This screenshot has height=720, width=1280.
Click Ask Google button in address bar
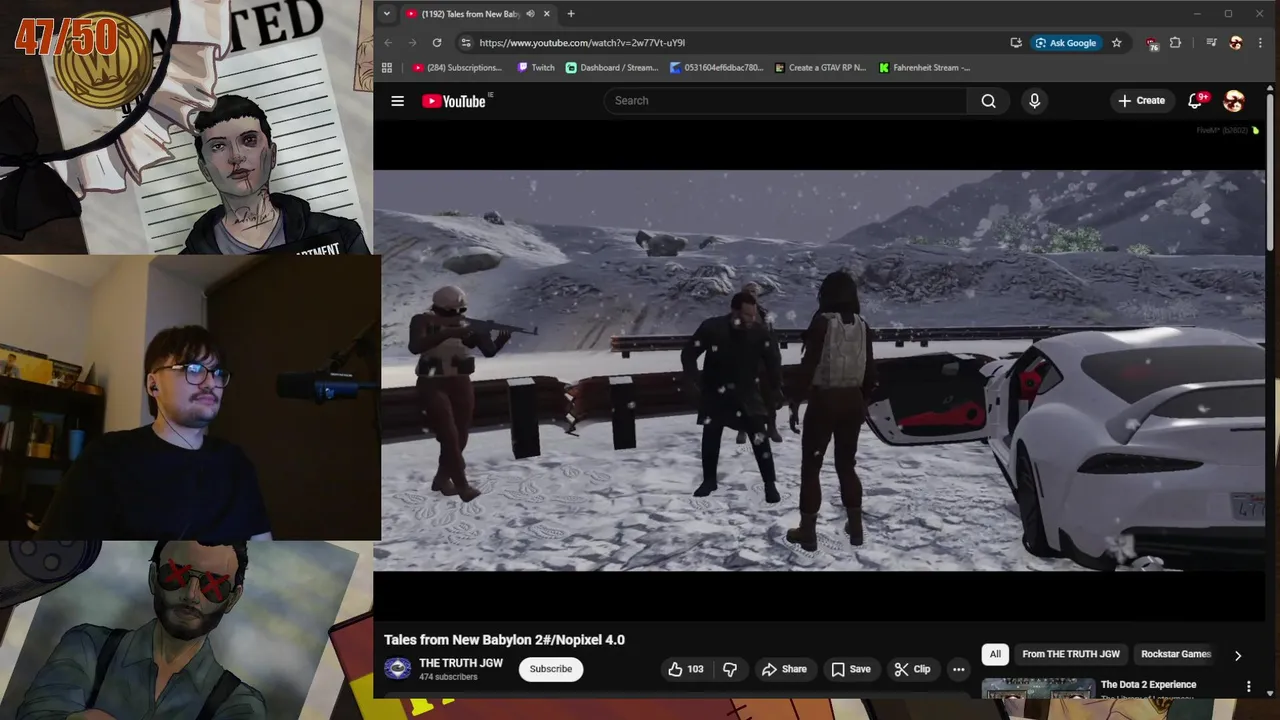[1066, 43]
